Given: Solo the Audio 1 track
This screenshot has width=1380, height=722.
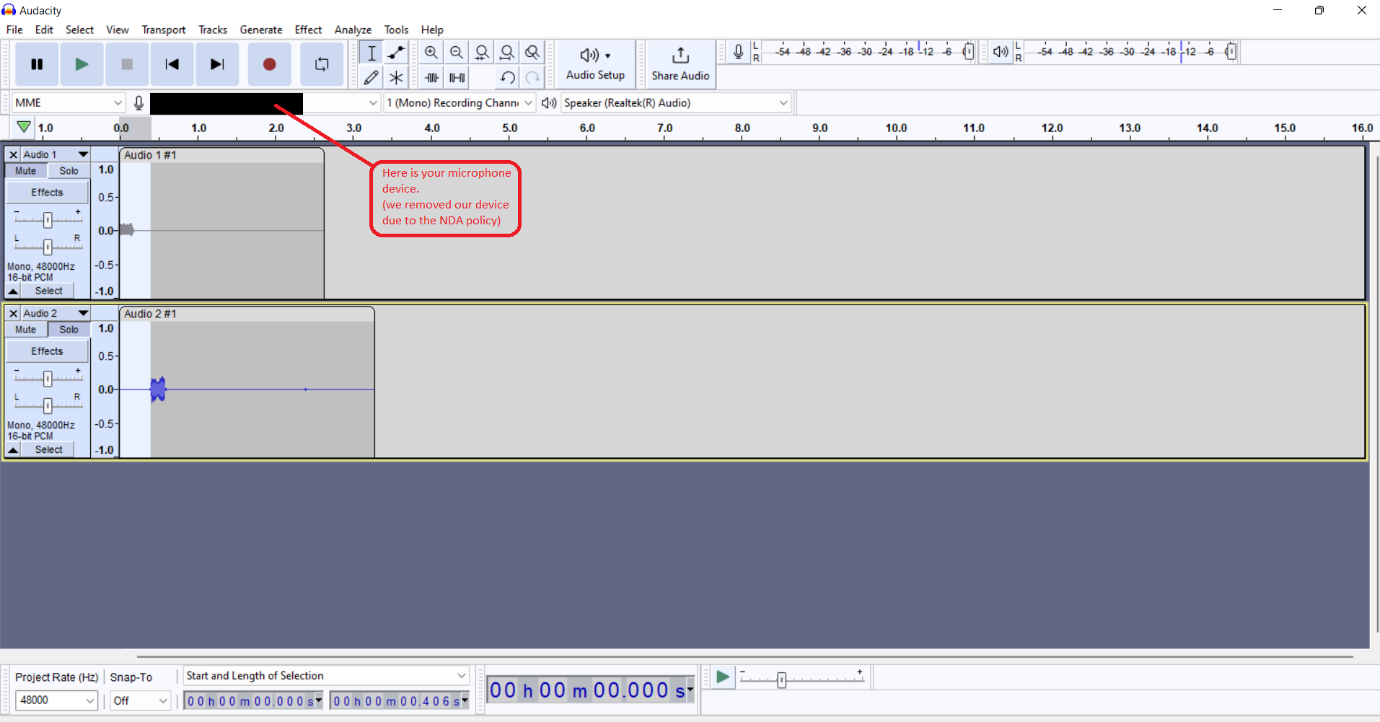Looking at the screenshot, I should coord(69,171).
